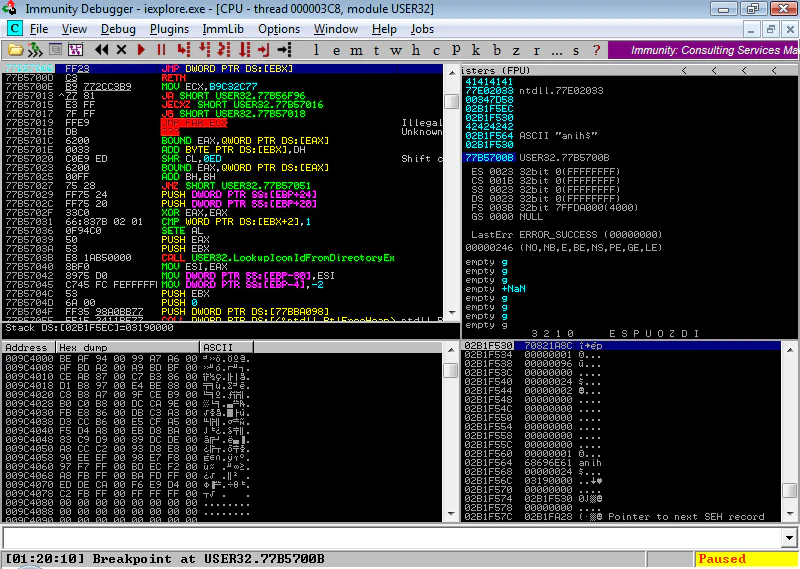Image resolution: width=800 pixels, height=569 pixels.
Task: Click the Python shell snake icon
Action: point(35,50)
